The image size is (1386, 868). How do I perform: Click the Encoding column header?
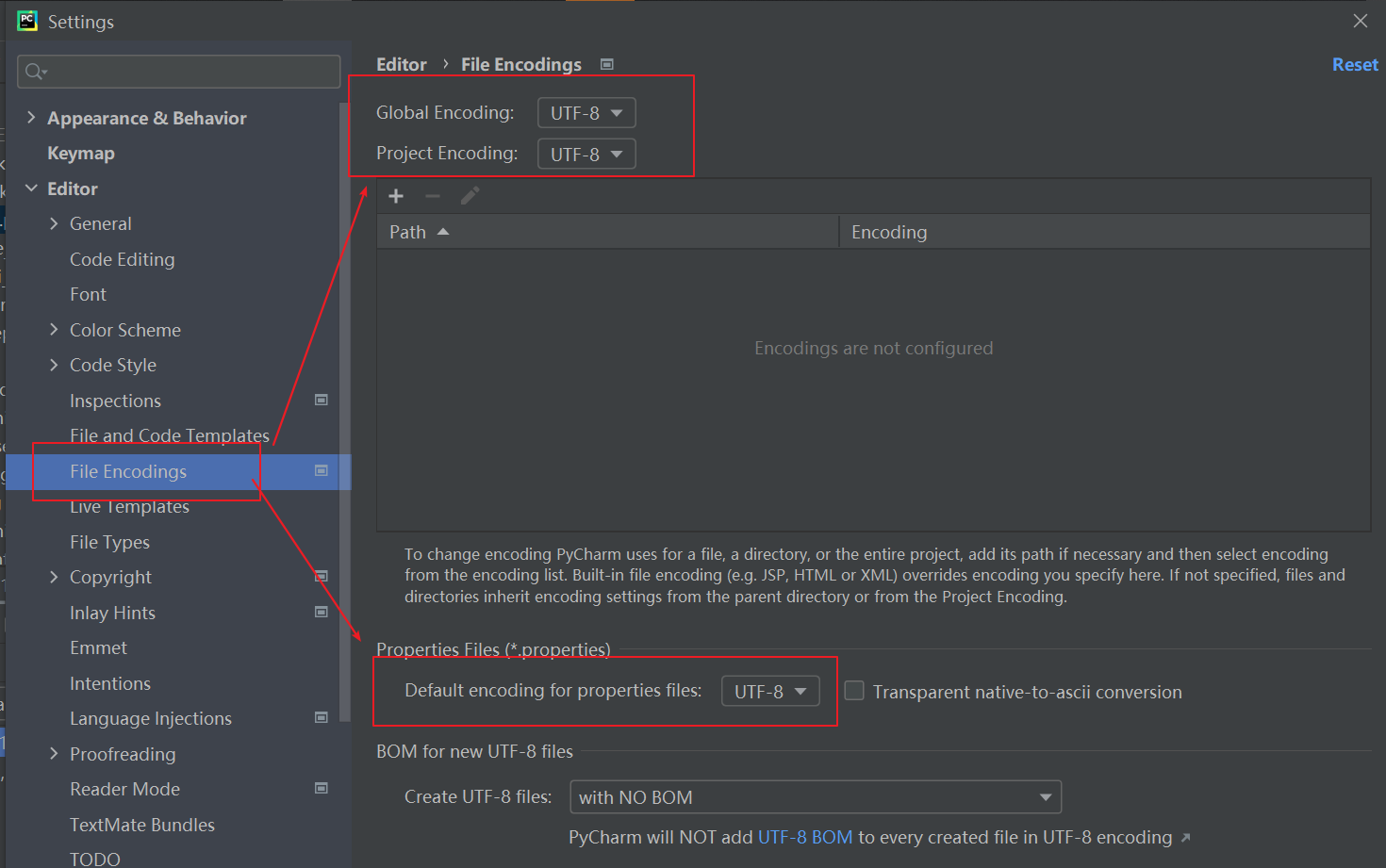1105,232
